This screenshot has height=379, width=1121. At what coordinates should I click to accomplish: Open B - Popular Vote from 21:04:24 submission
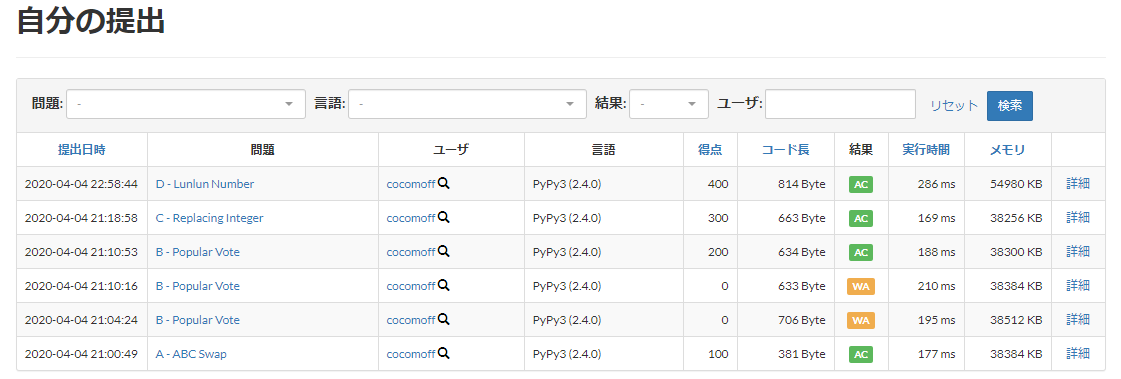197,320
